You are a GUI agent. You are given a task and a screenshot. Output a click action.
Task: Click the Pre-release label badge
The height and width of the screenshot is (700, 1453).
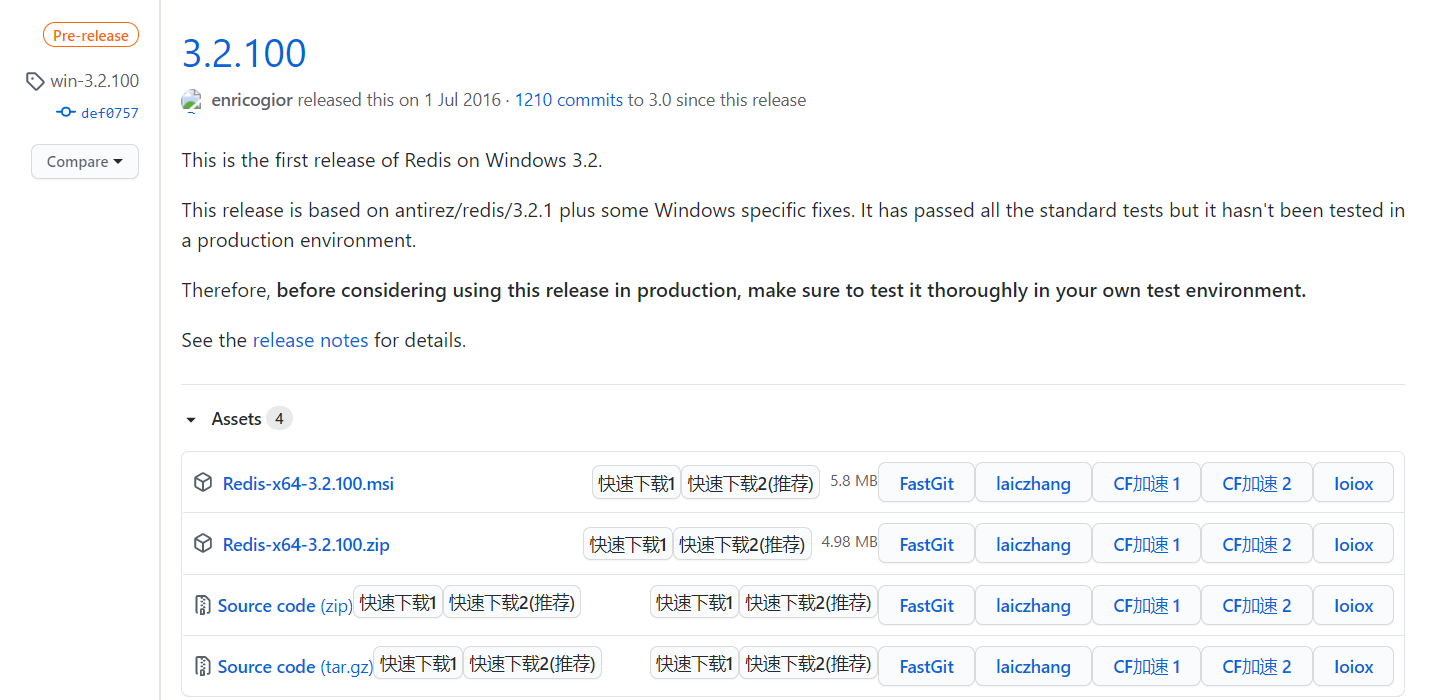click(x=91, y=36)
